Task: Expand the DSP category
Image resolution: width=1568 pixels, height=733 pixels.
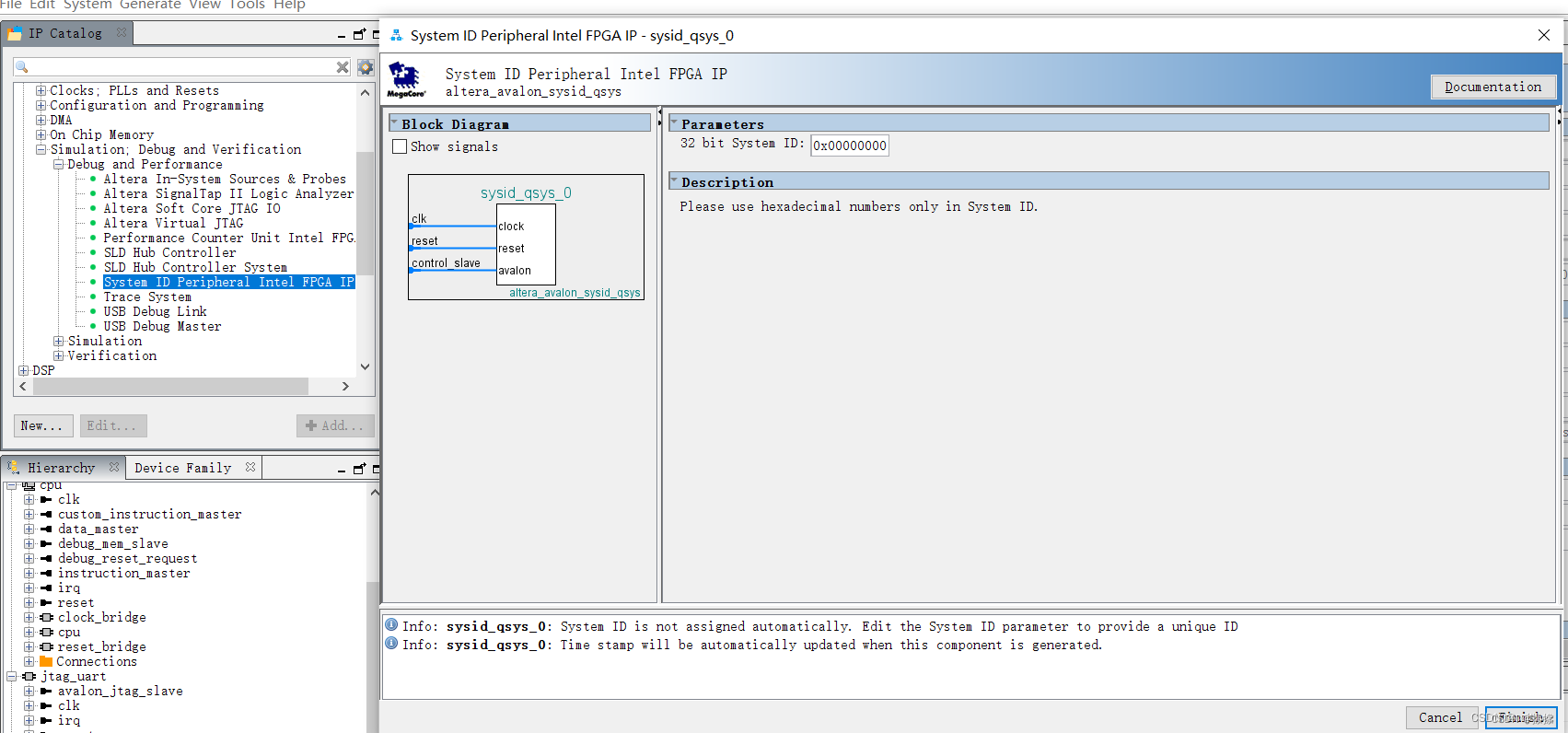Action: tap(23, 370)
